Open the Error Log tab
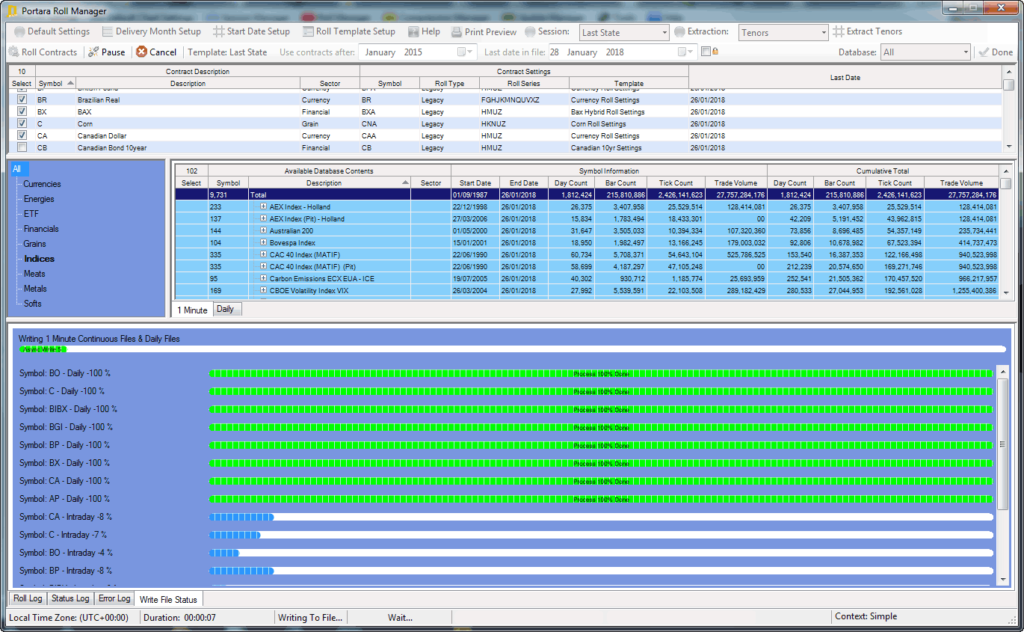Screen dimensions: 1024x632 click(x=114, y=599)
